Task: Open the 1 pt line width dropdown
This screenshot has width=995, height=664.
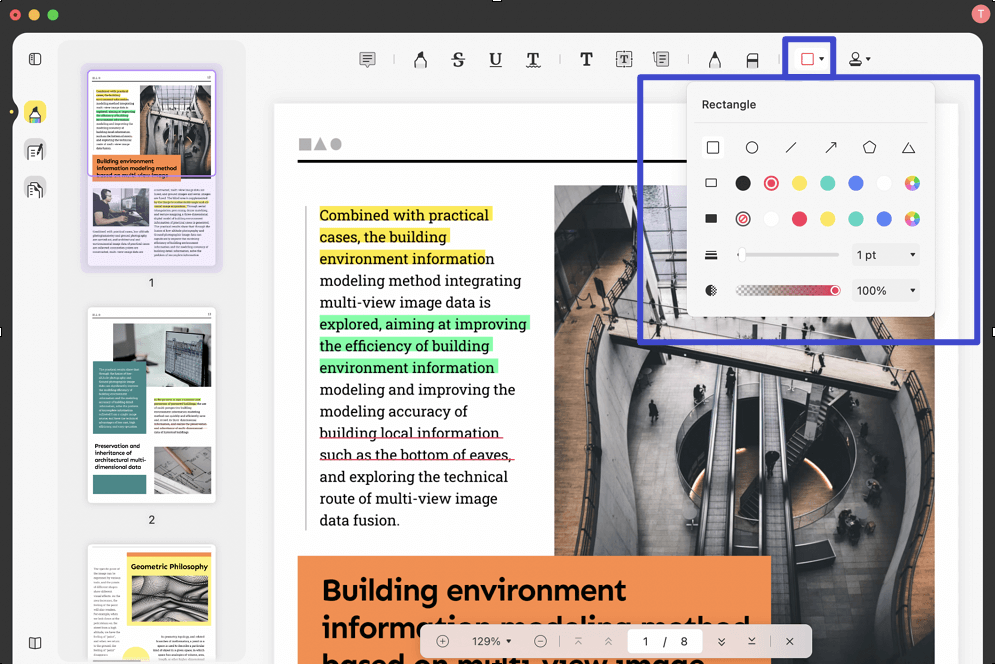Action: coord(884,255)
